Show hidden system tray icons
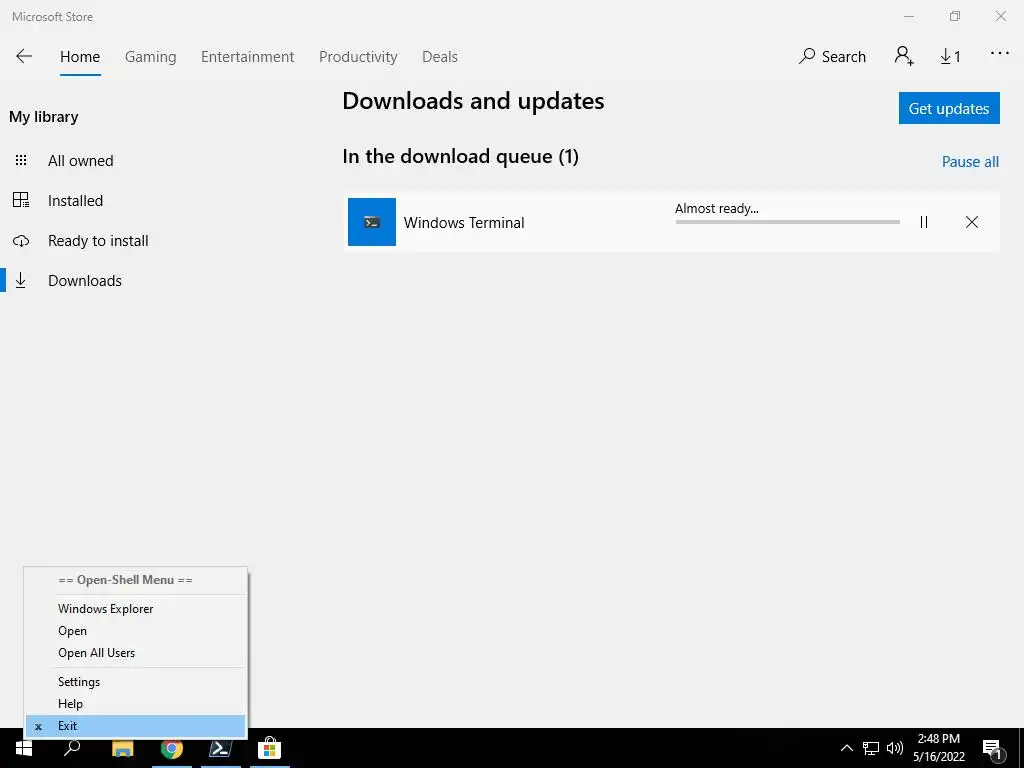This screenshot has height=768, width=1024. tap(846, 748)
